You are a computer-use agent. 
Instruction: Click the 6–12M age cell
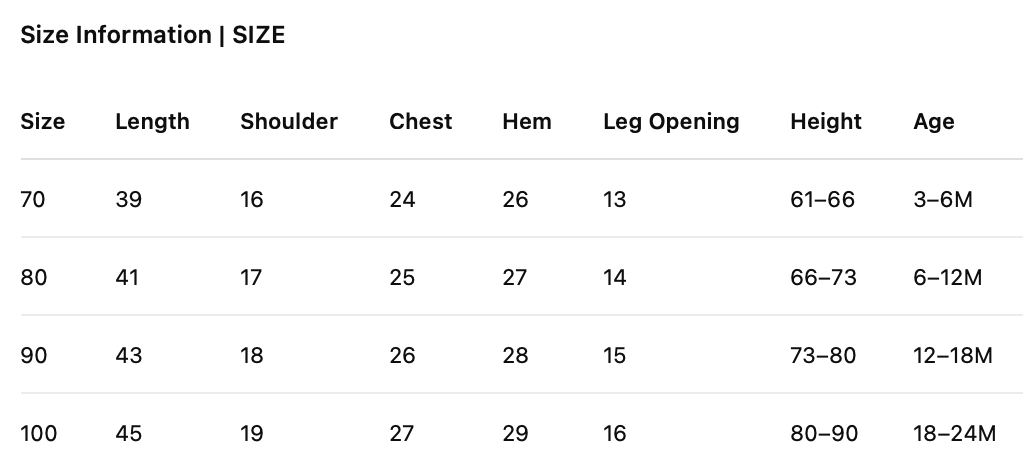[948, 277]
